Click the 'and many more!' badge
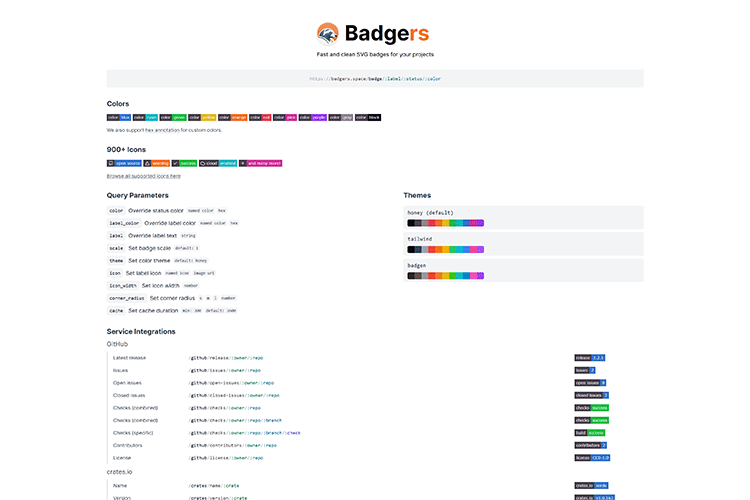The width and height of the screenshot is (750, 500). [x=261, y=162]
